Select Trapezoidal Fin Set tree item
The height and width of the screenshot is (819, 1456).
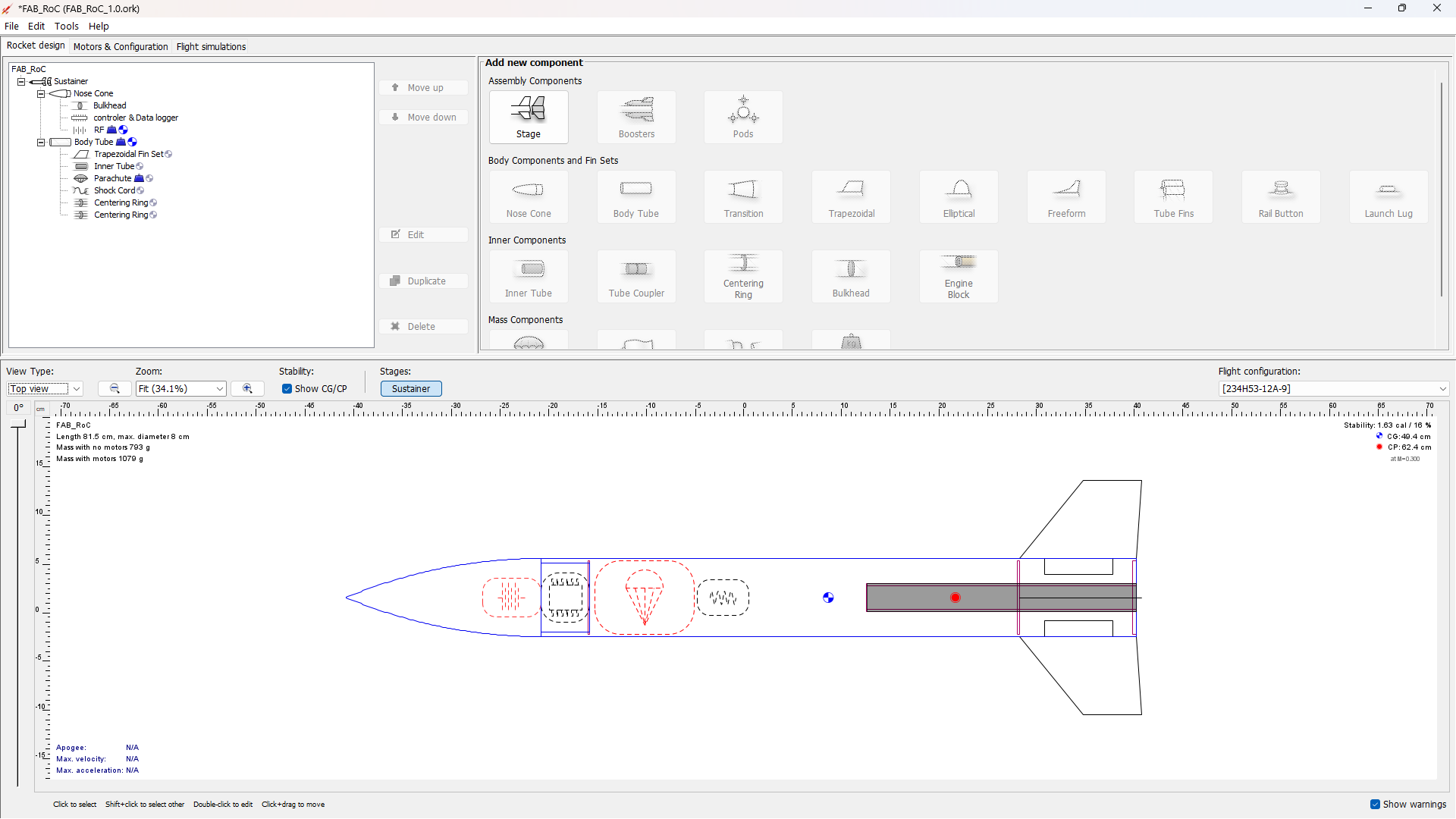[x=127, y=154]
